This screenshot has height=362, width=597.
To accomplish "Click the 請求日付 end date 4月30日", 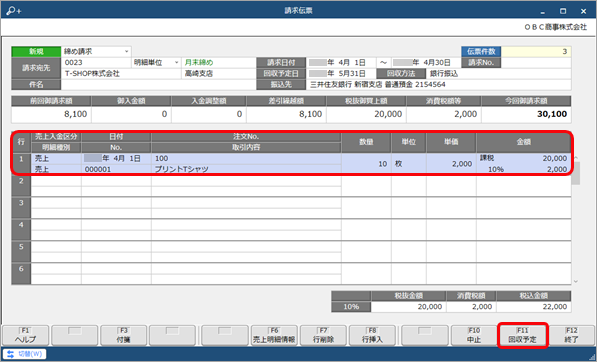I will pos(426,62).
